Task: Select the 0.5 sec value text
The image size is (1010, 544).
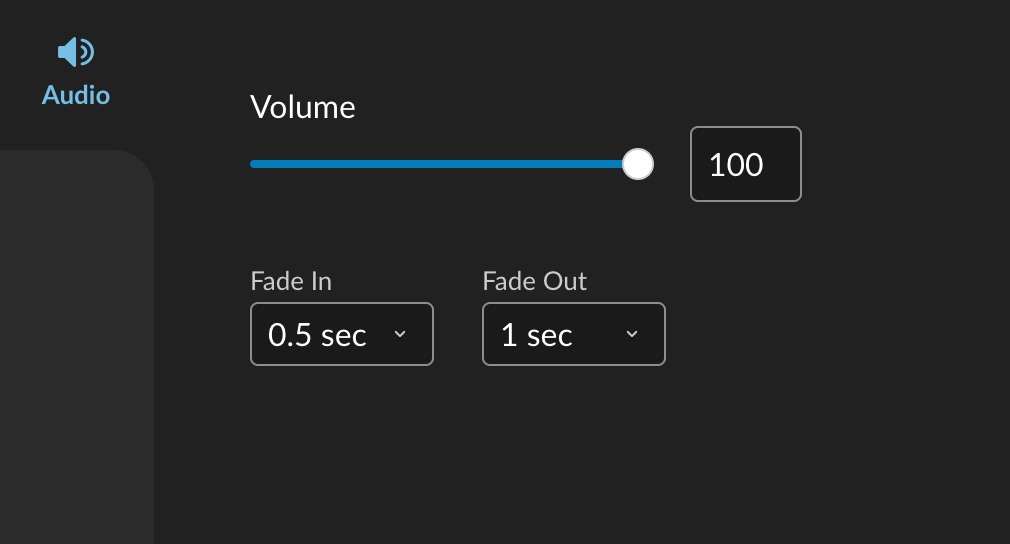Action: coord(317,335)
